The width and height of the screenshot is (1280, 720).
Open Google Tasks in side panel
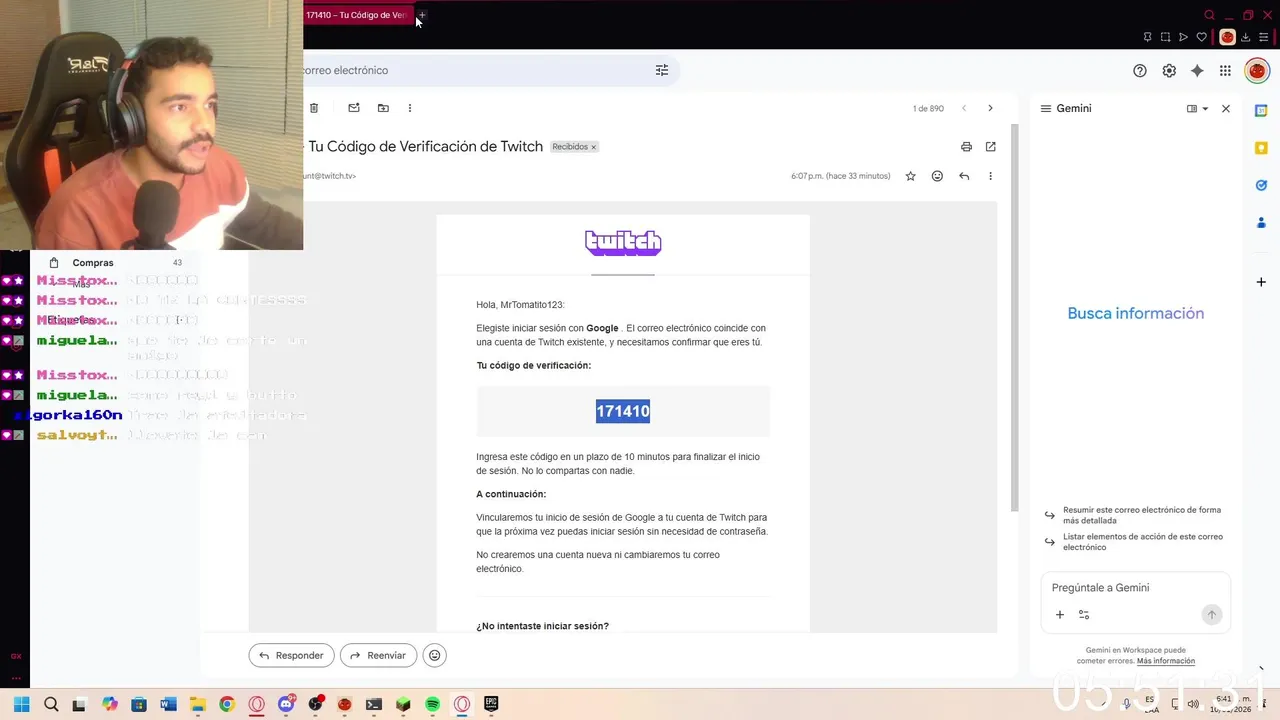point(1261,185)
